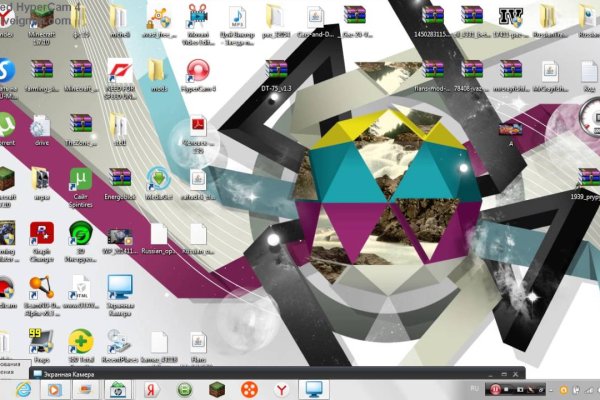The height and width of the screenshot is (400, 600).
Task: Select the Adobe PDF file on the desktop
Action: pyautogui.click(x=197, y=127)
